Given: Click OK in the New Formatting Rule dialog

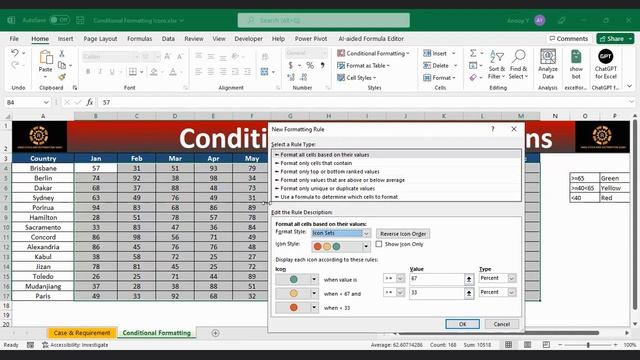Looking at the screenshot, I should coord(462,324).
